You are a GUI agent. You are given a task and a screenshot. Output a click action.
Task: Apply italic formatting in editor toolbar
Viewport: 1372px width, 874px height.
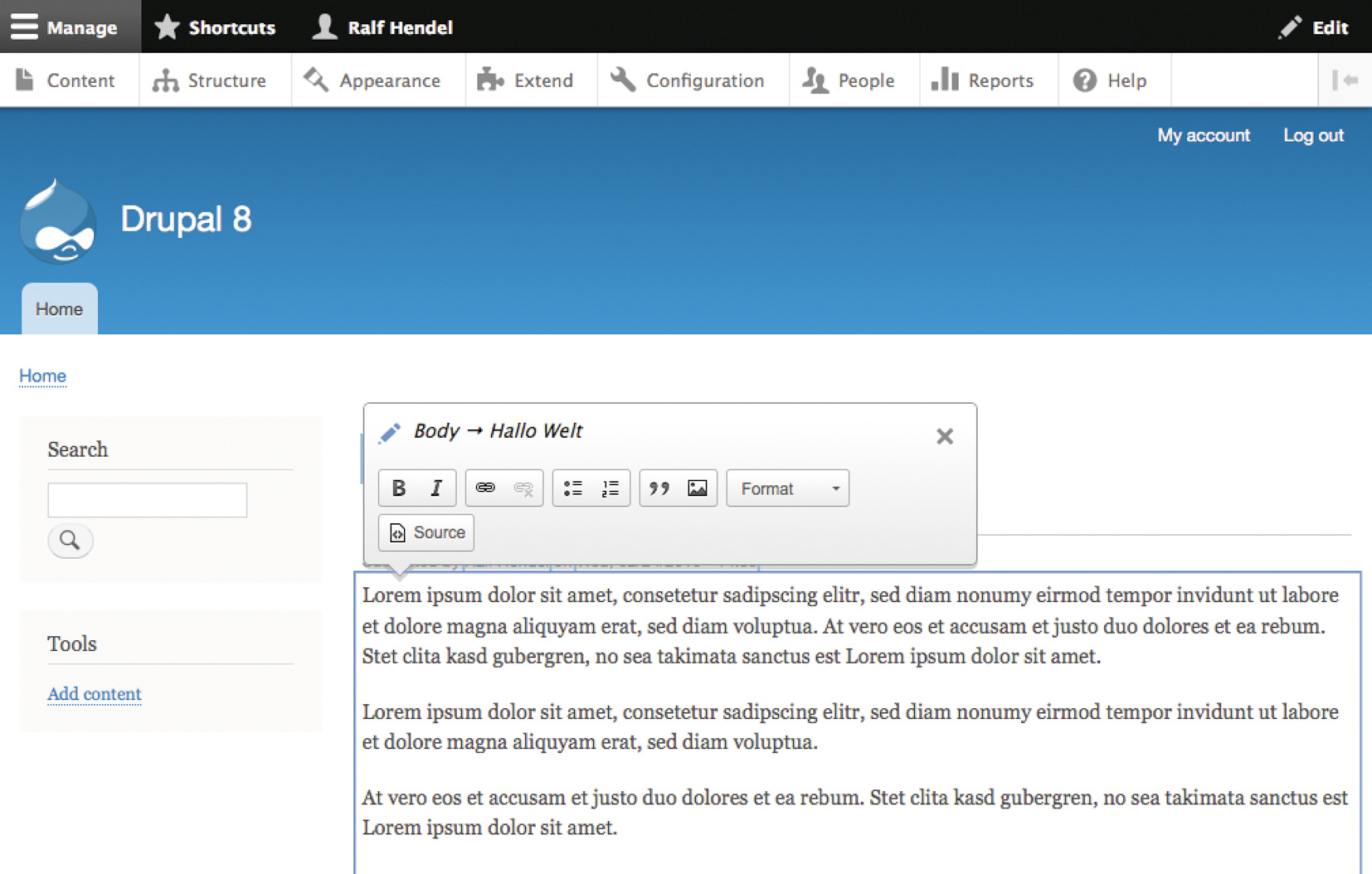[x=436, y=488]
